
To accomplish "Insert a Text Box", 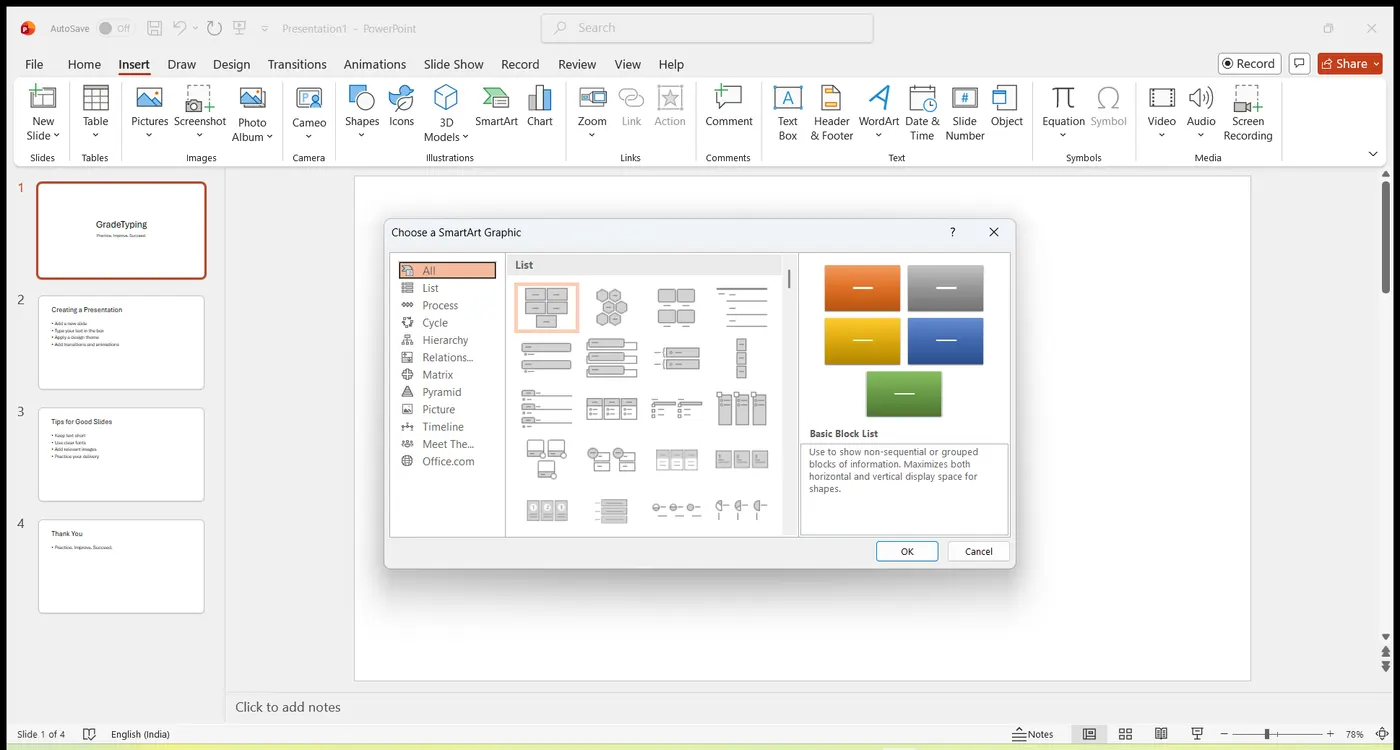I will tap(788, 113).
